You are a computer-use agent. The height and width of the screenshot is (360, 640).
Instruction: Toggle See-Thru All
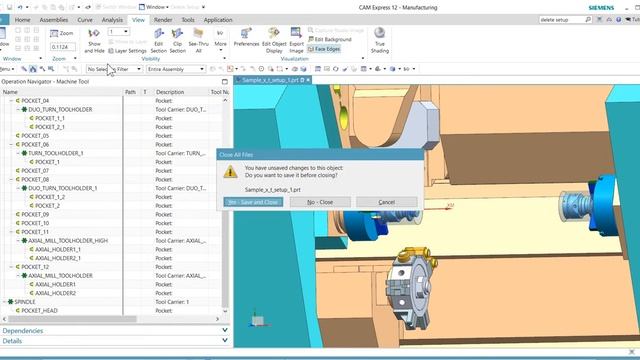point(198,41)
